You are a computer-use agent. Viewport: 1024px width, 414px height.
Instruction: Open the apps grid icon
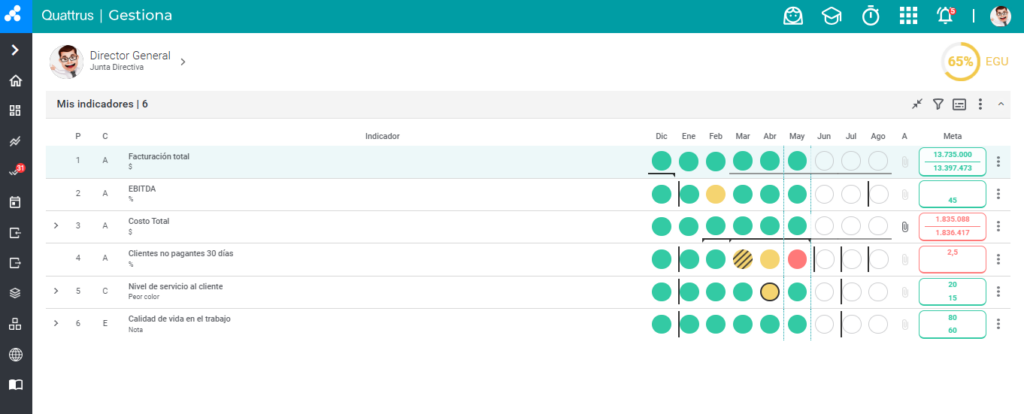pyautogui.click(x=908, y=16)
